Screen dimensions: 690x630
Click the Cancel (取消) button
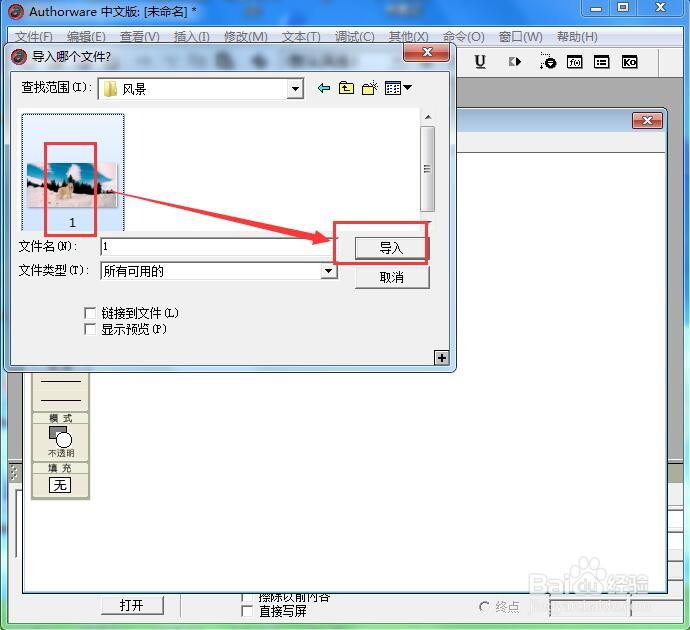tap(392, 277)
